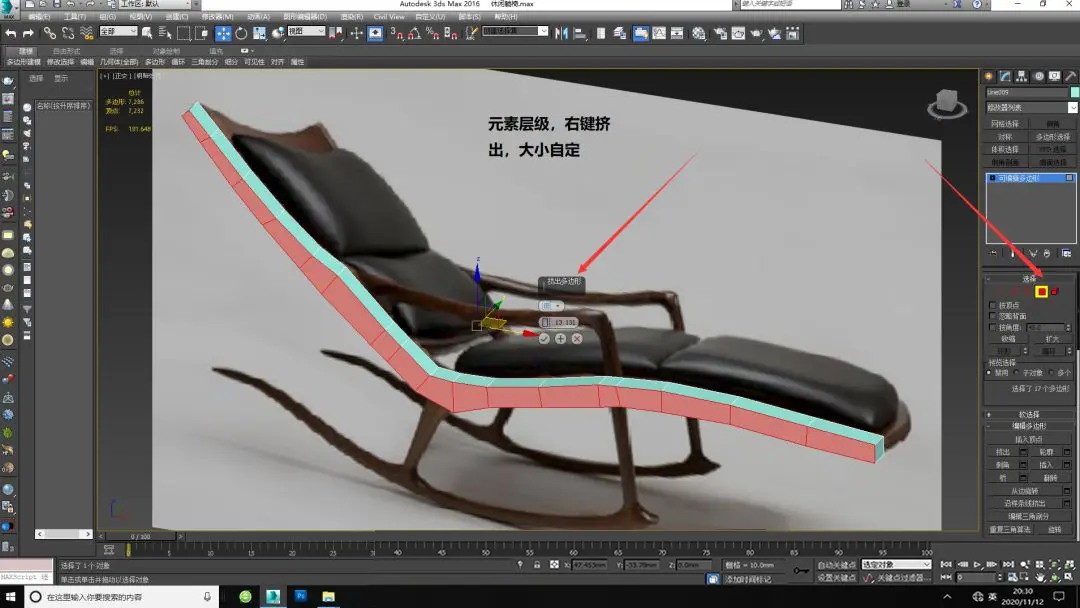
Task: Collapse the 选择 rollout header
Action: tap(1030, 278)
